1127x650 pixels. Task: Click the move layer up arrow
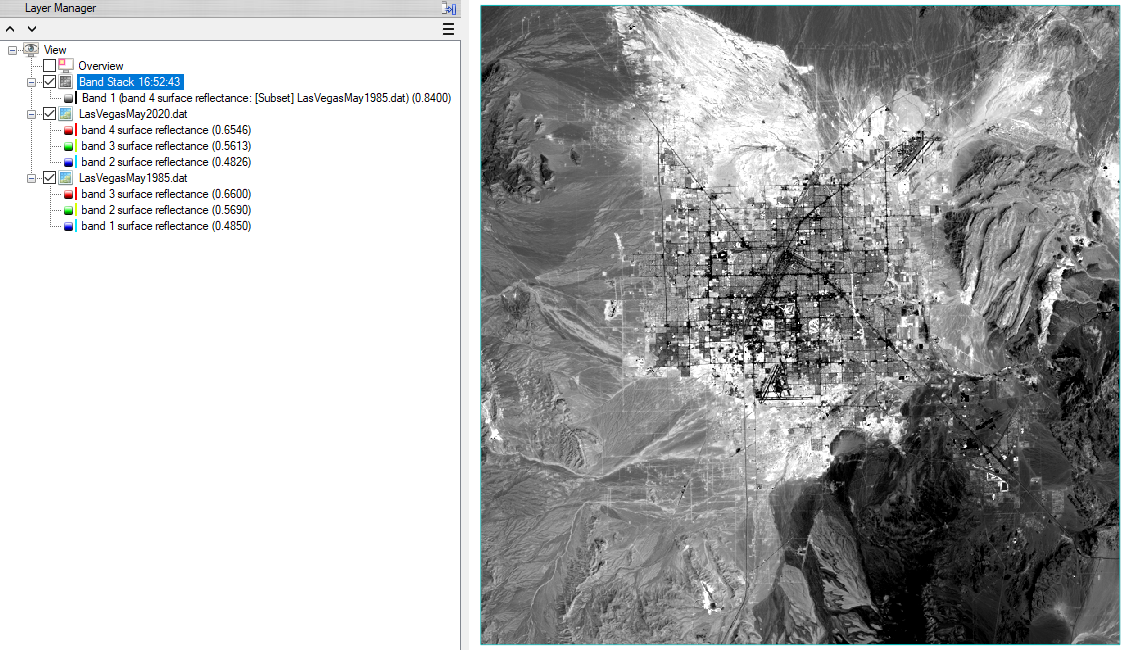(x=10, y=29)
